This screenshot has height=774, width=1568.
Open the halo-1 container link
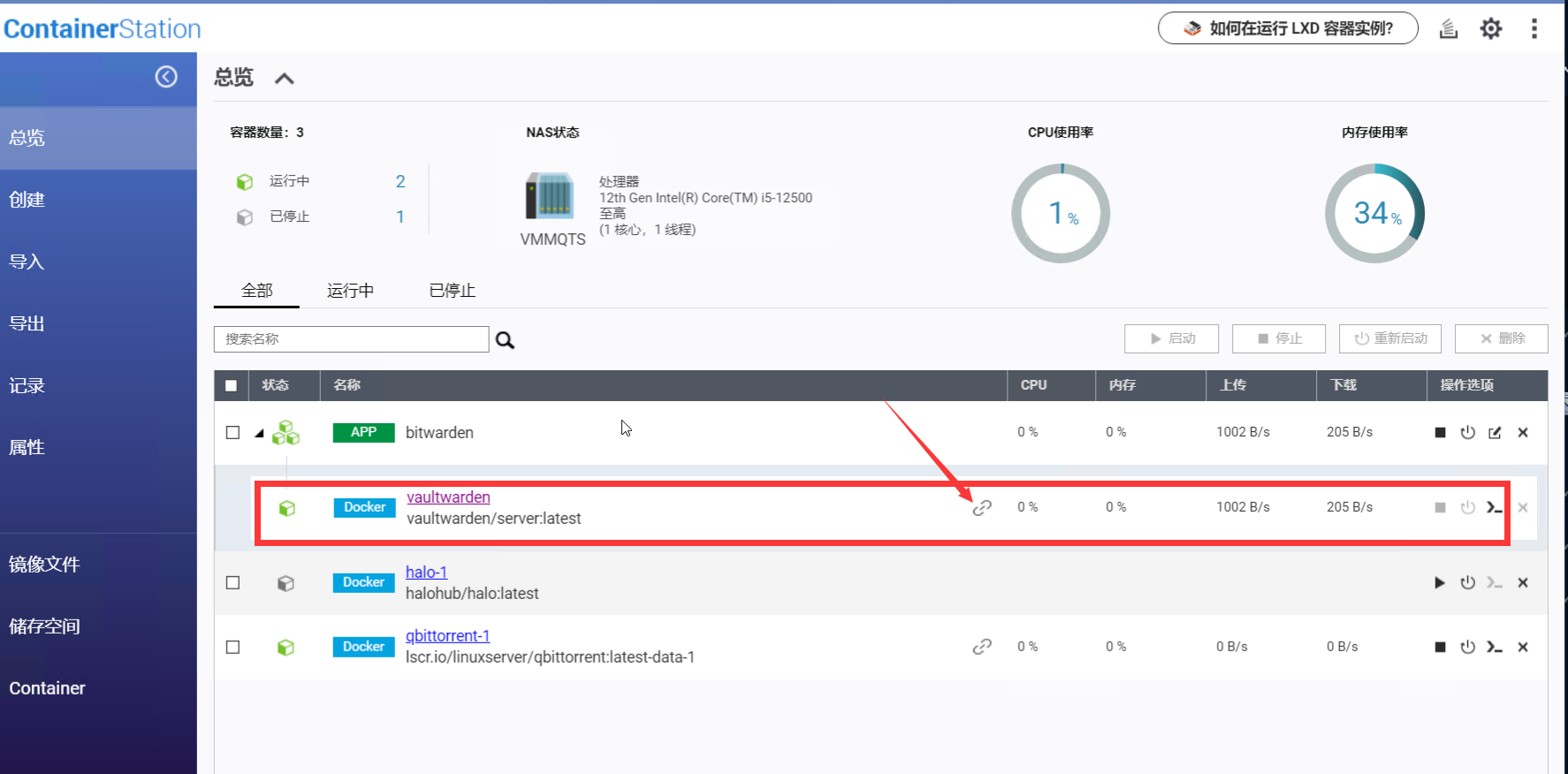click(426, 573)
